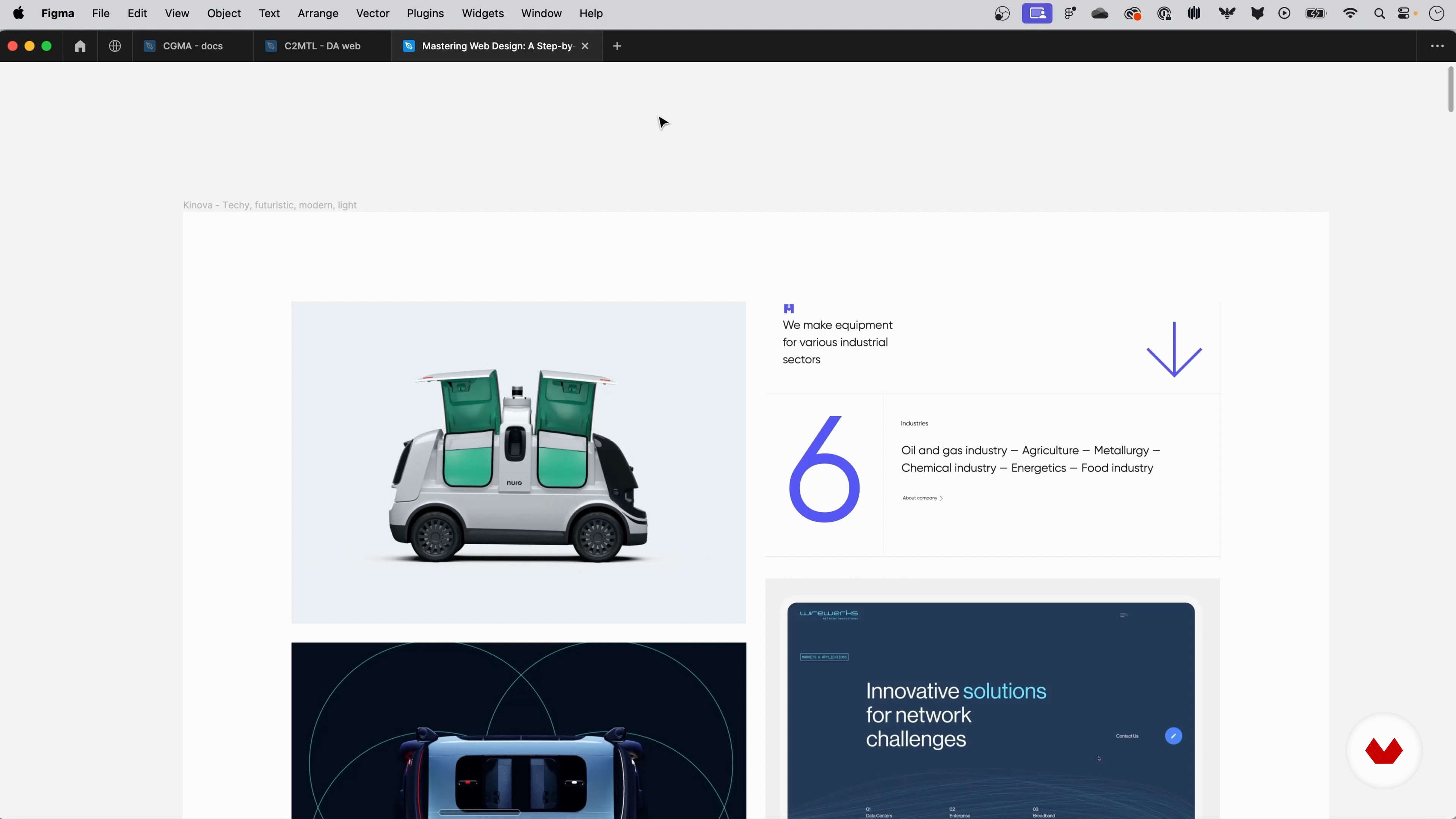Viewport: 1456px width, 819px height.
Task: Click the bee icon in menu bar
Action: coord(1227,14)
